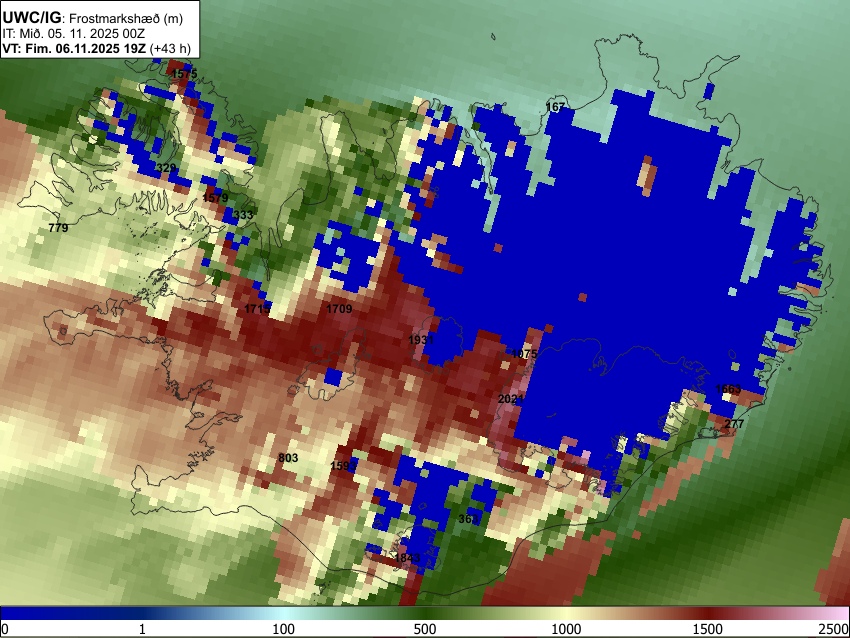Click the title 'UWC/IG: Frostmarkshæð (m)'
The width and height of the screenshot is (850, 638).
(x=93, y=18)
